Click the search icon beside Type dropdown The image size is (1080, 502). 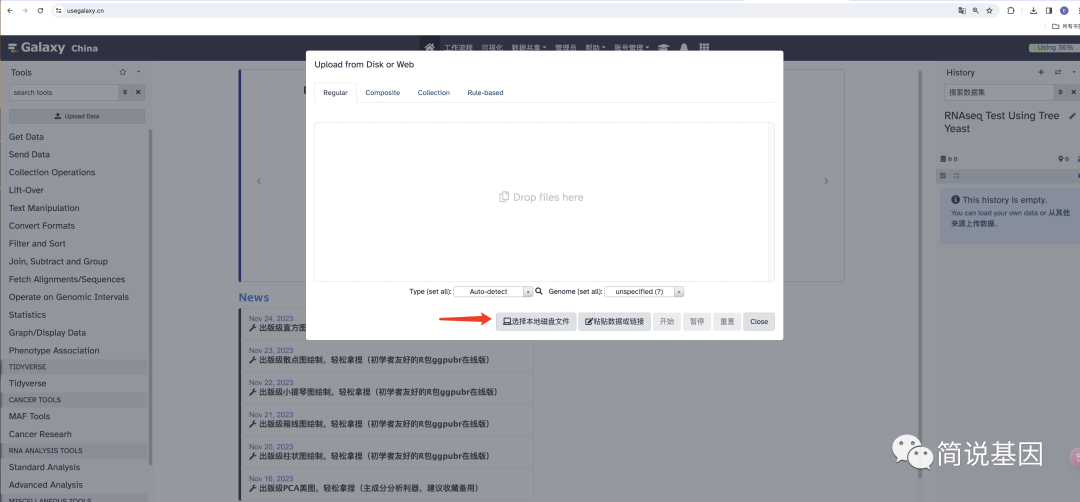[x=539, y=292]
